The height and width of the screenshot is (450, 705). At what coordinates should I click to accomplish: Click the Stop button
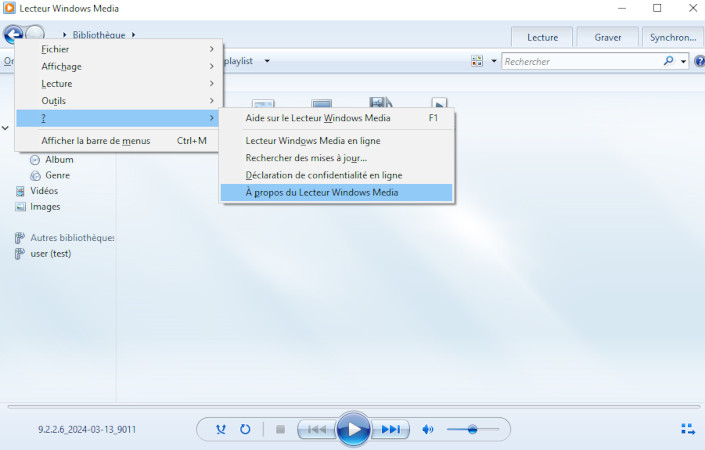click(281, 429)
